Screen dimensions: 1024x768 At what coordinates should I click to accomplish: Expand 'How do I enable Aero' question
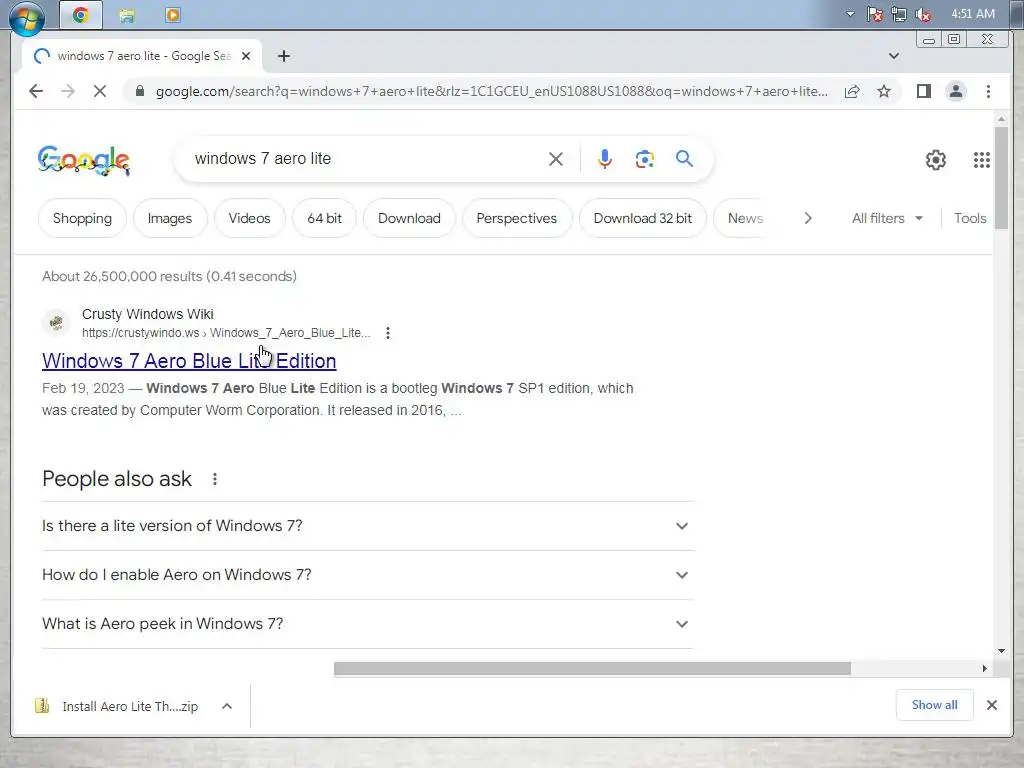pos(367,575)
